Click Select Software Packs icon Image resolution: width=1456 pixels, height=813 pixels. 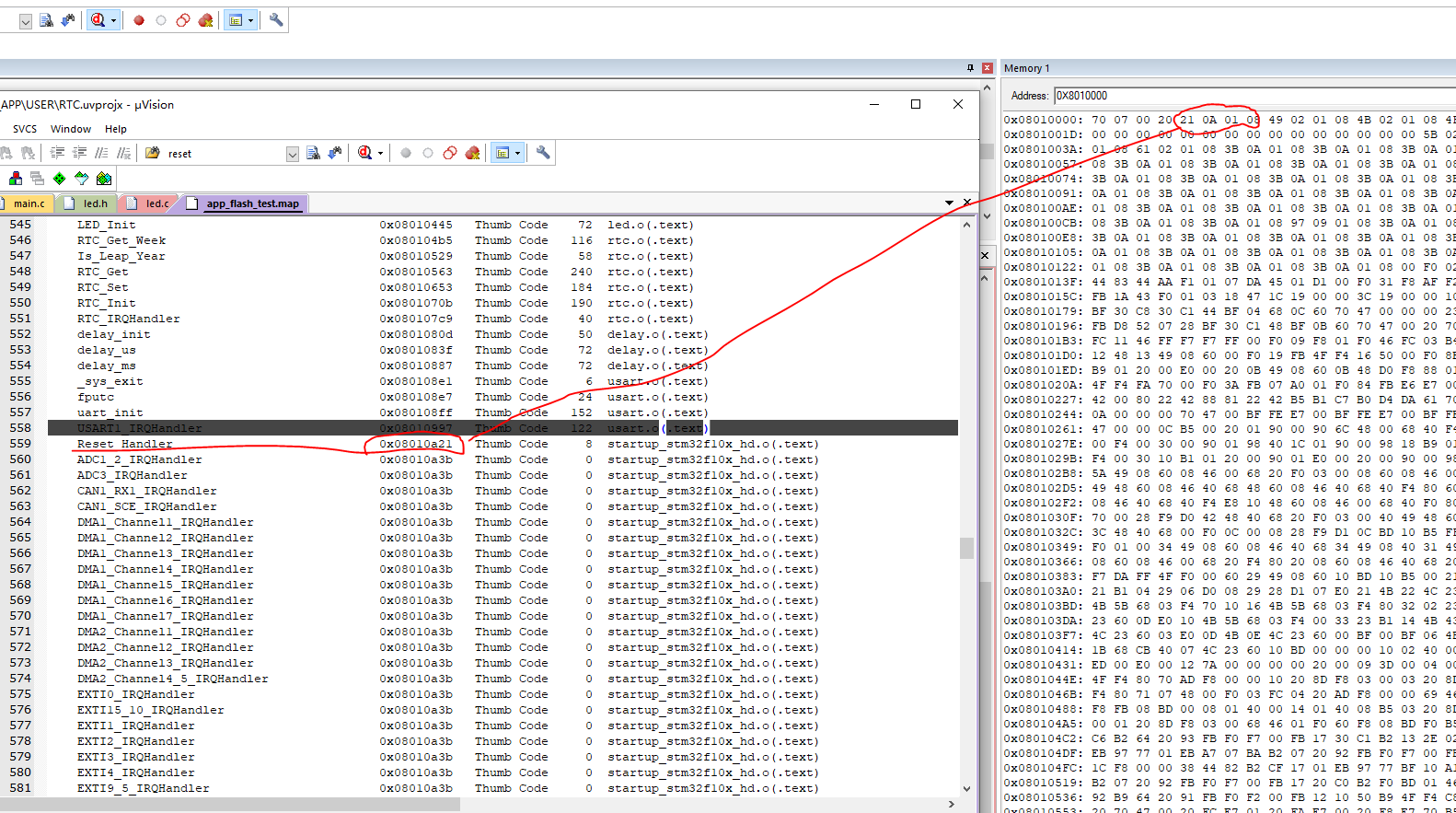[x=81, y=178]
